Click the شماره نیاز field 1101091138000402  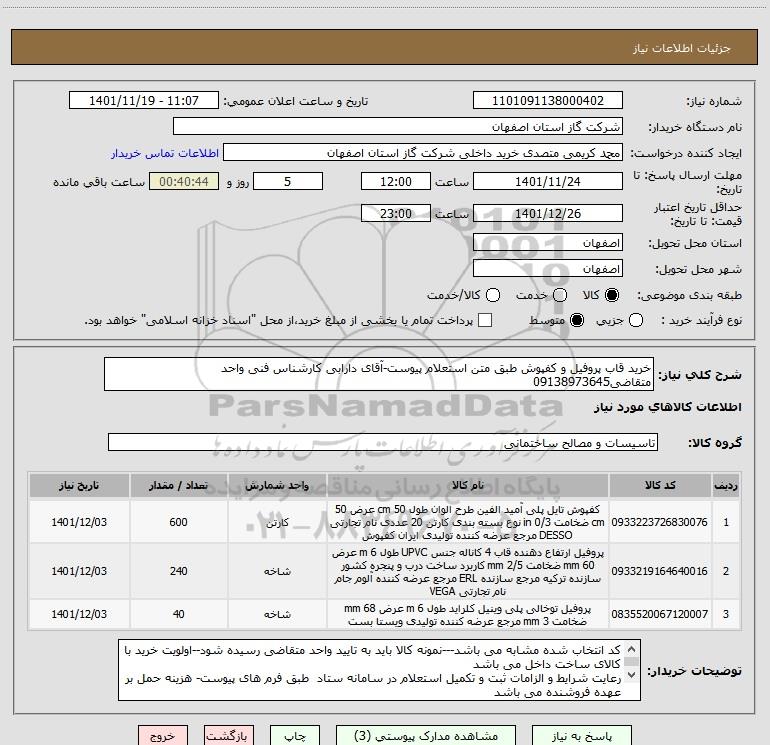pyautogui.click(x=548, y=101)
